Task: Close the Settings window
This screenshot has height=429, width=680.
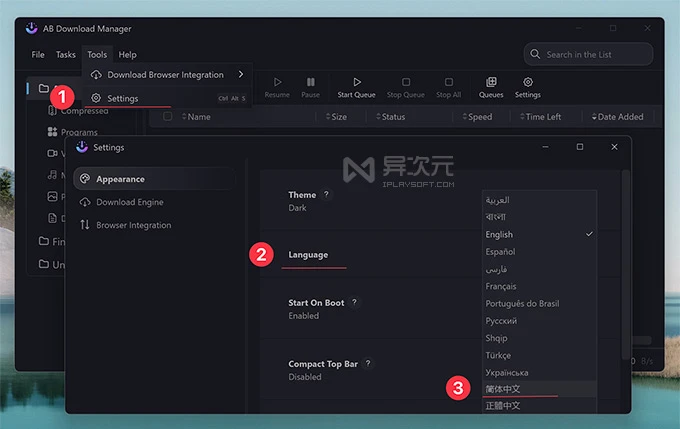Action: click(615, 147)
